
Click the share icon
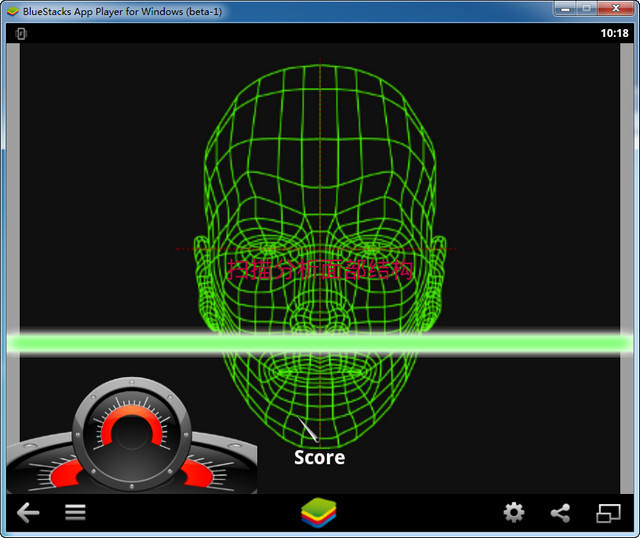click(560, 513)
